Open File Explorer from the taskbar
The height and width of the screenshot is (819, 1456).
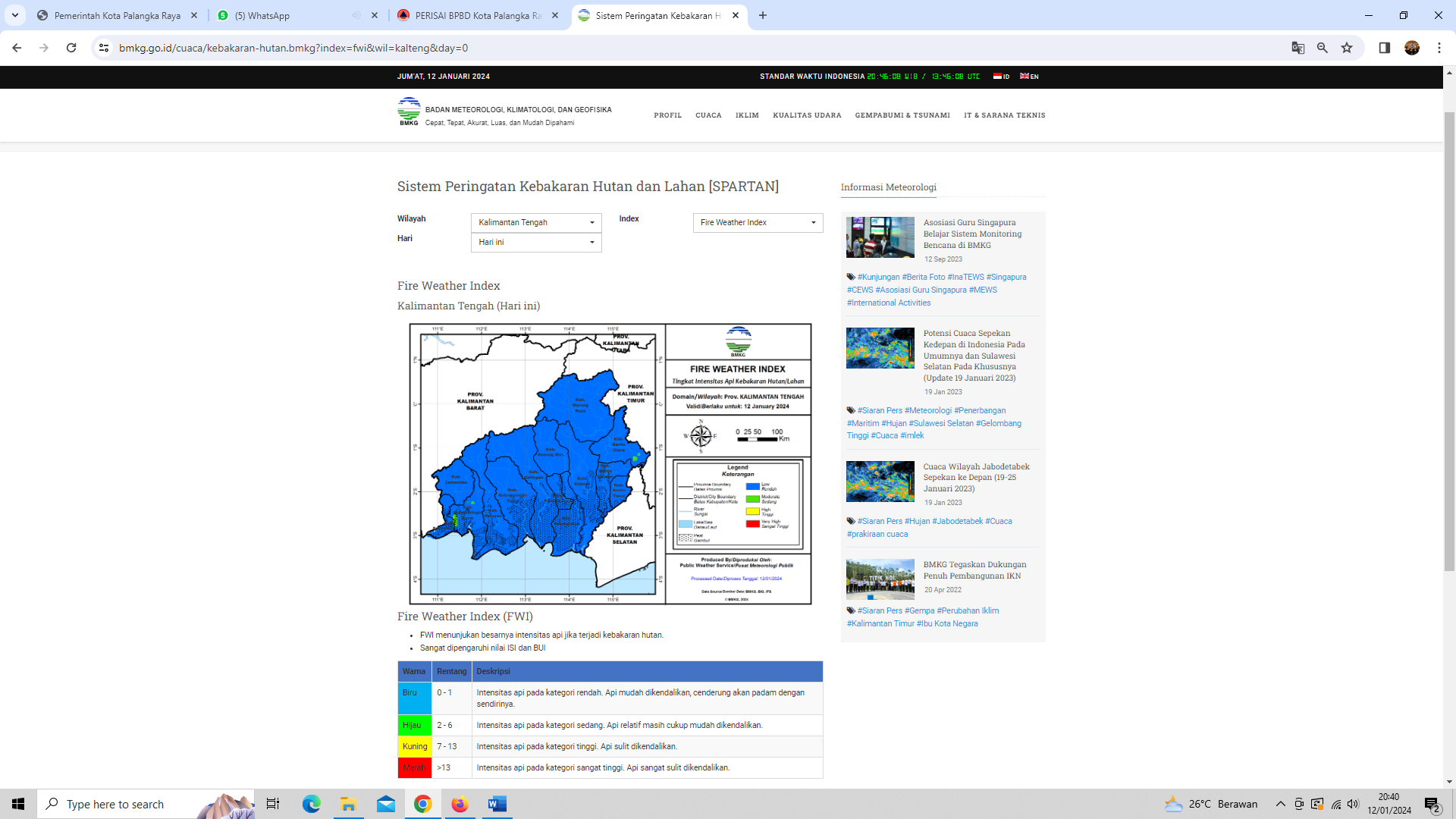[x=348, y=804]
